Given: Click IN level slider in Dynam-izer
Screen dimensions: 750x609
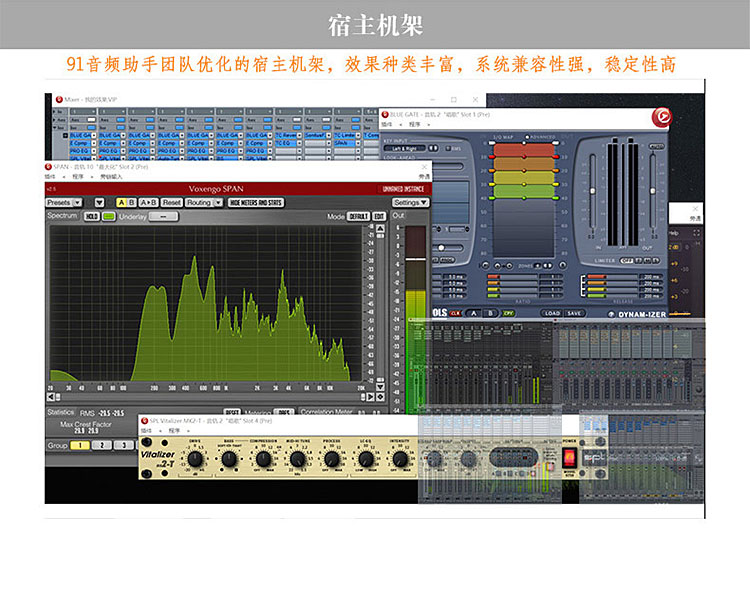Looking at the screenshot, I should 593,191.
